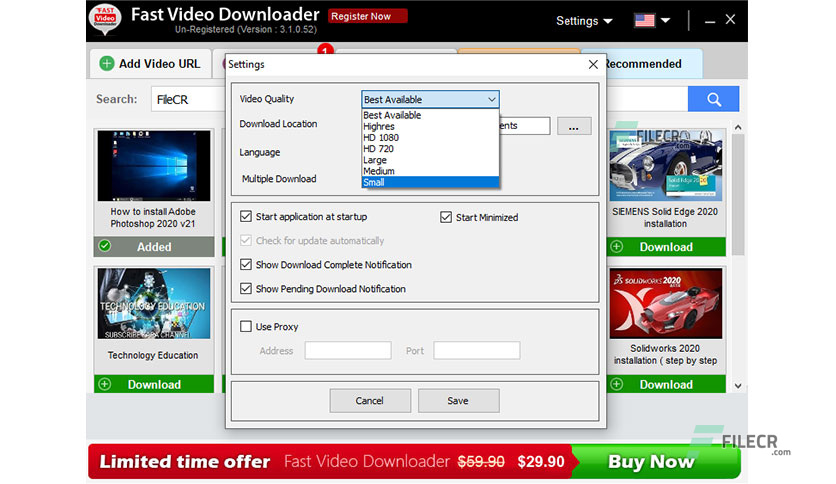Minimize the Fast Video Downloader window

point(710,21)
